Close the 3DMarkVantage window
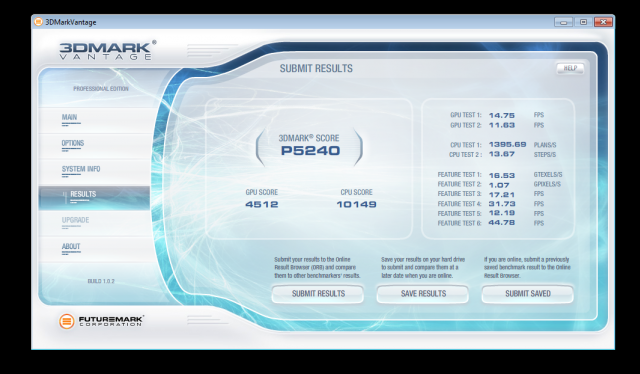This screenshot has width=640, height=374. point(603,22)
